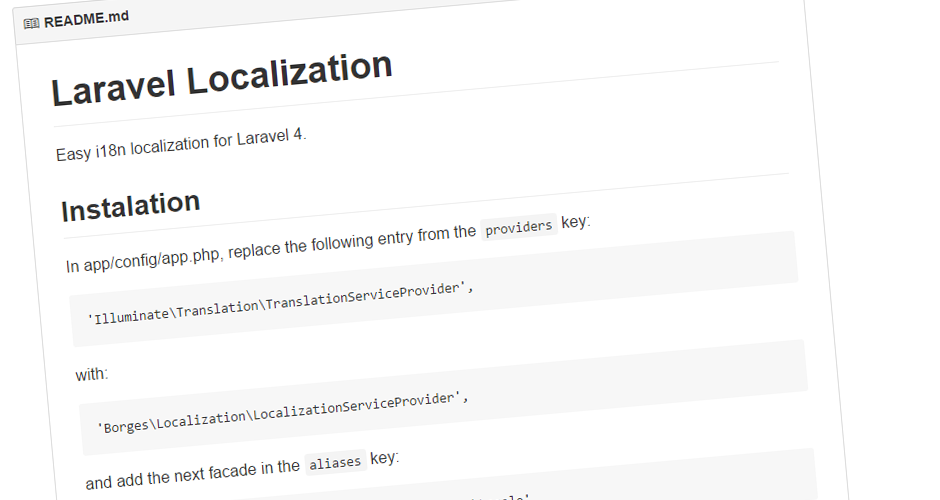
Task: Click the 'with:' paragraph text
Action: pos(92,375)
